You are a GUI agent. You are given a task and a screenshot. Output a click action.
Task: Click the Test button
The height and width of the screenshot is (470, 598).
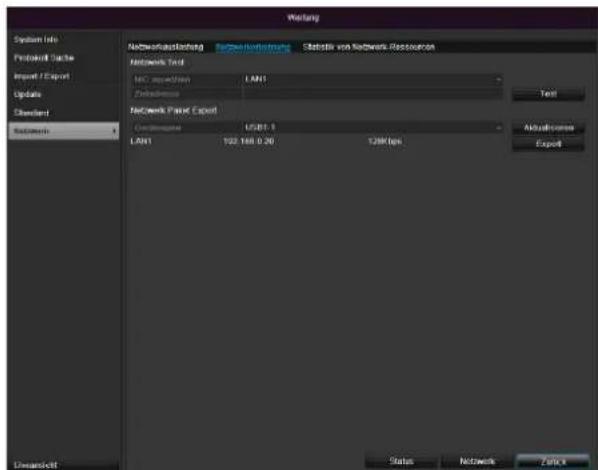point(548,94)
